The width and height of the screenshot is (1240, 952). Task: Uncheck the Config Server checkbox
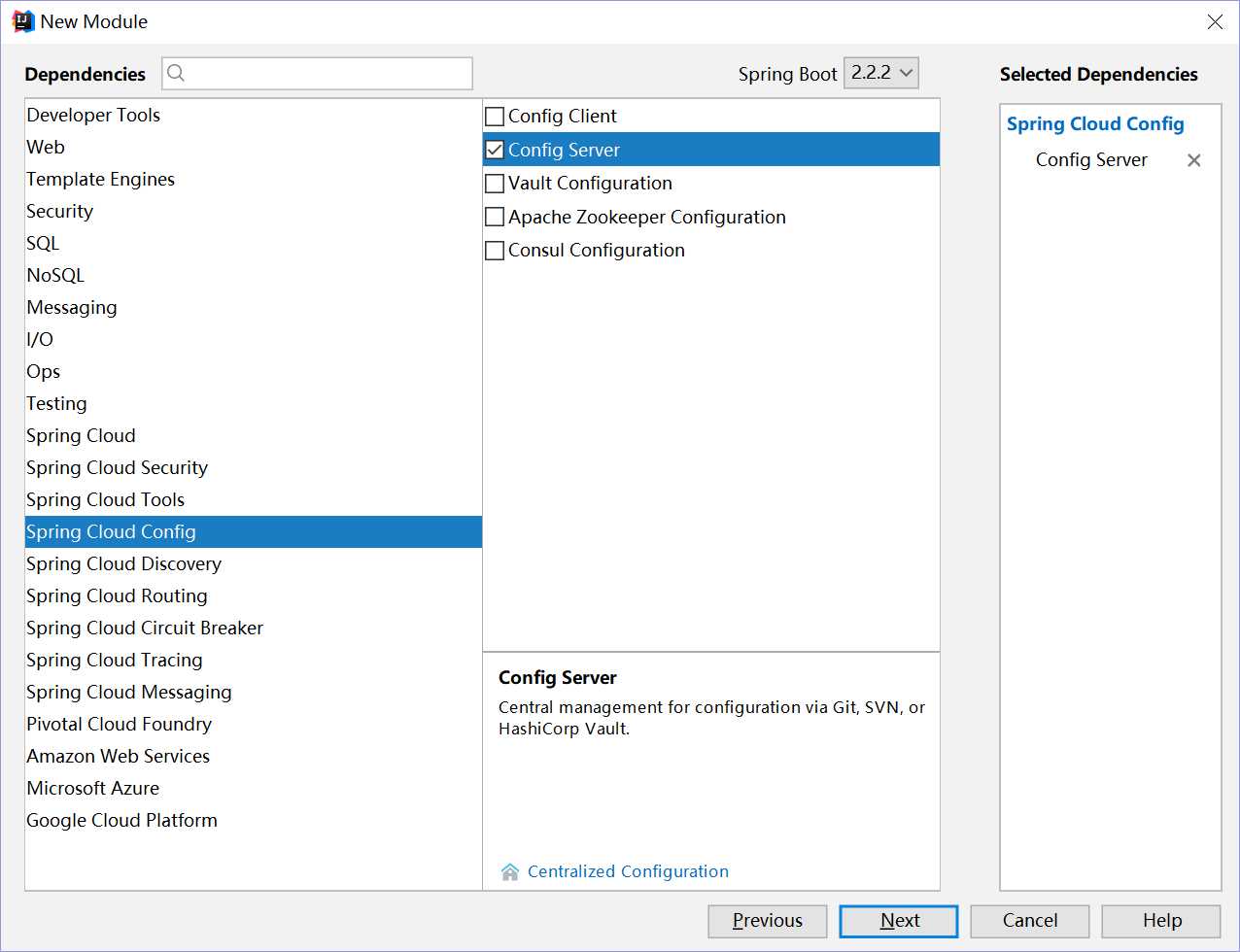(x=495, y=150)
